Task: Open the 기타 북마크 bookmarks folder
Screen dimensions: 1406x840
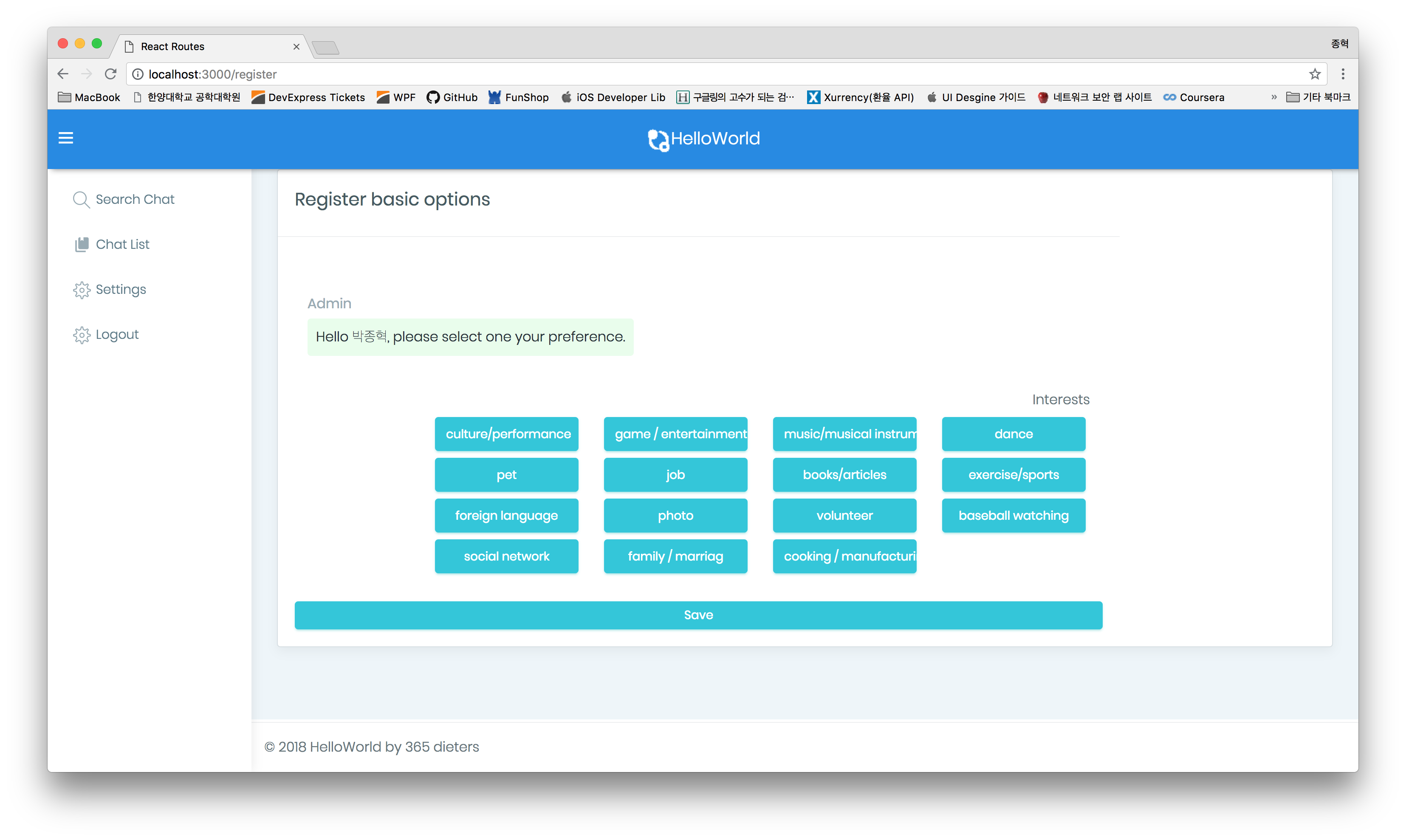Action: (1318, 97)
